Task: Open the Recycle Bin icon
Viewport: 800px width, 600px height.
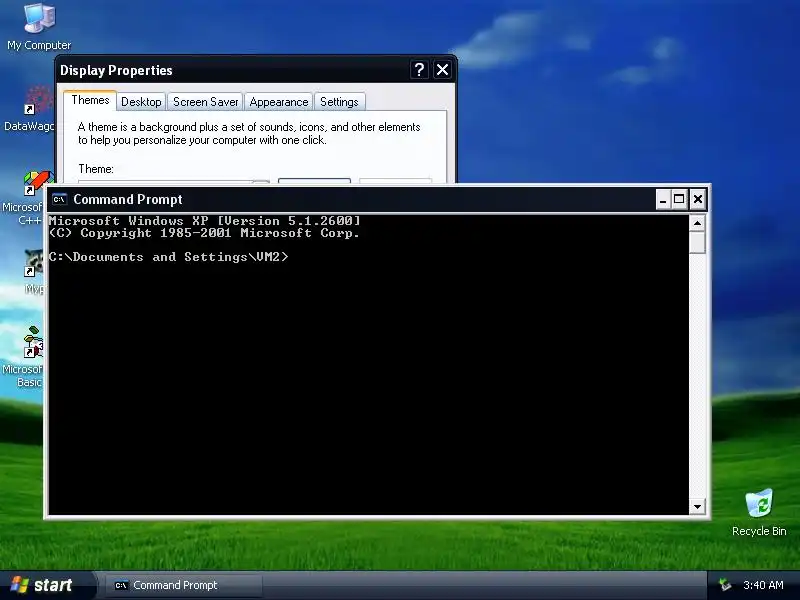Action: pos(759,512)
